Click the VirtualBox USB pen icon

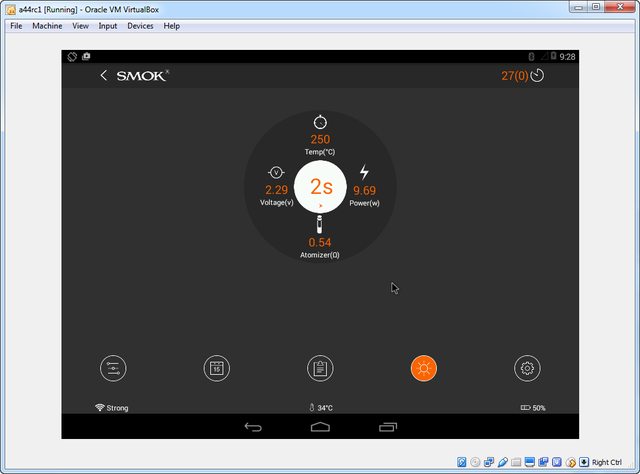pyautogui.click(x=502, y=462)
